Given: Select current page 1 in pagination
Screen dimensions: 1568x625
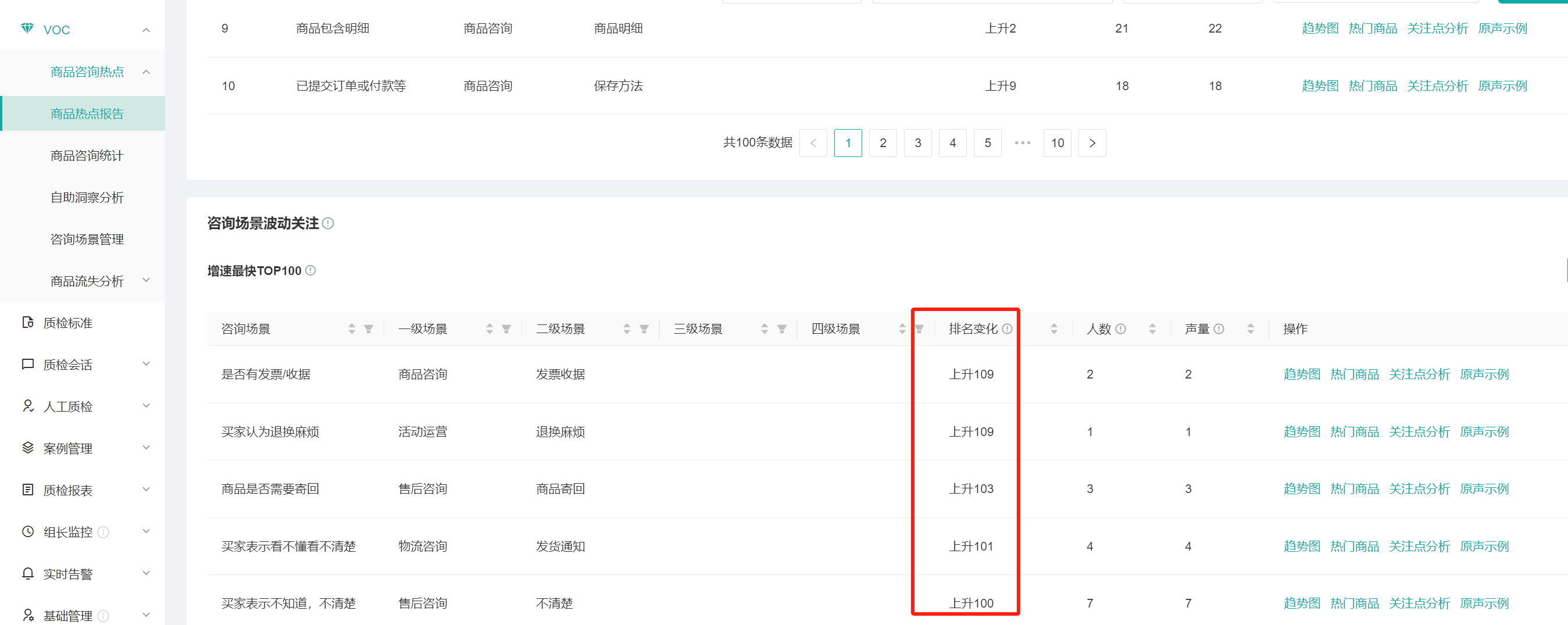Looking at the screenshot, I should (x=848, y=143).
